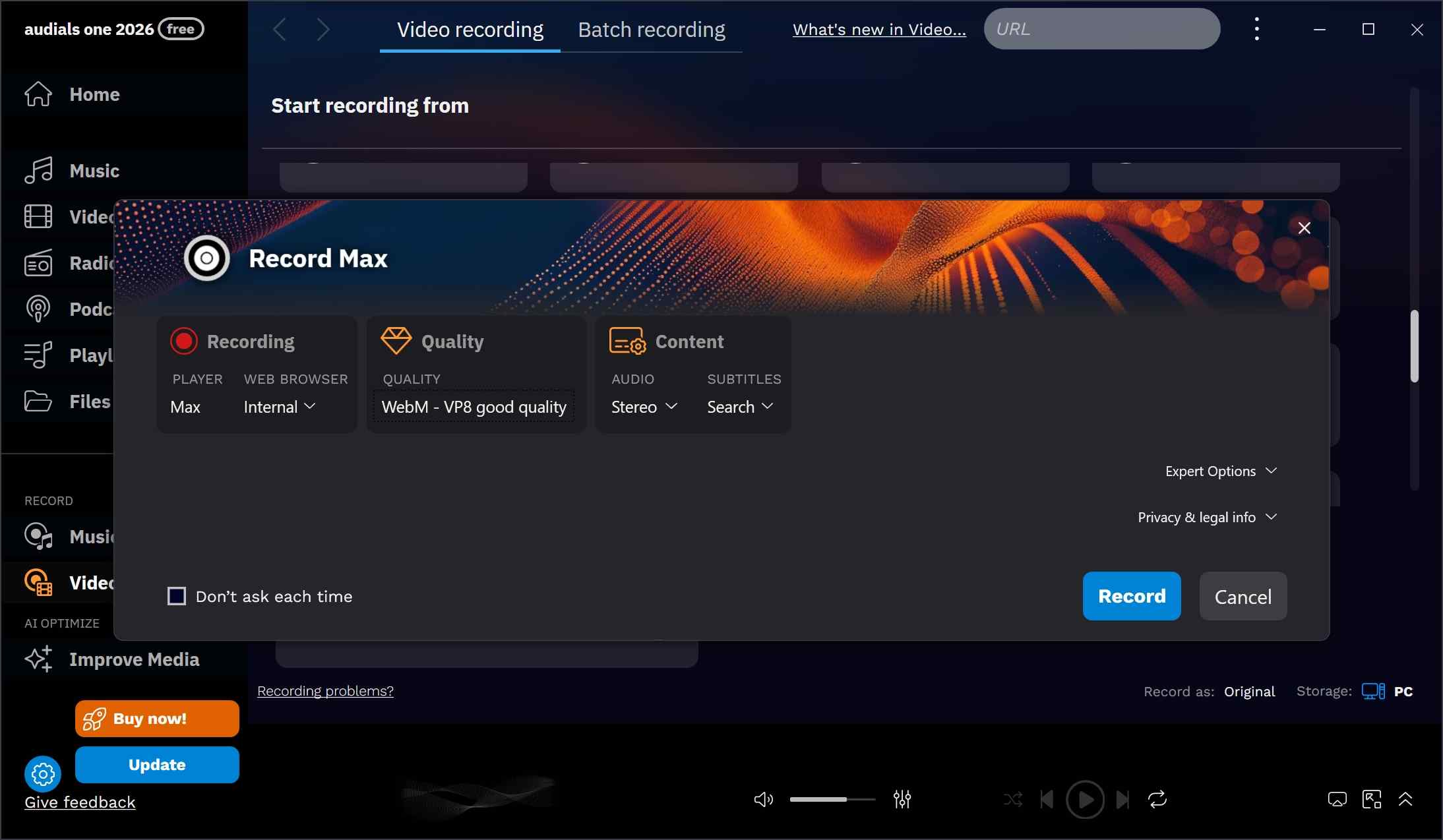Screen dimensions: 1443x840
Task: Open the Playlist section
Action: [x=38, y=355]
